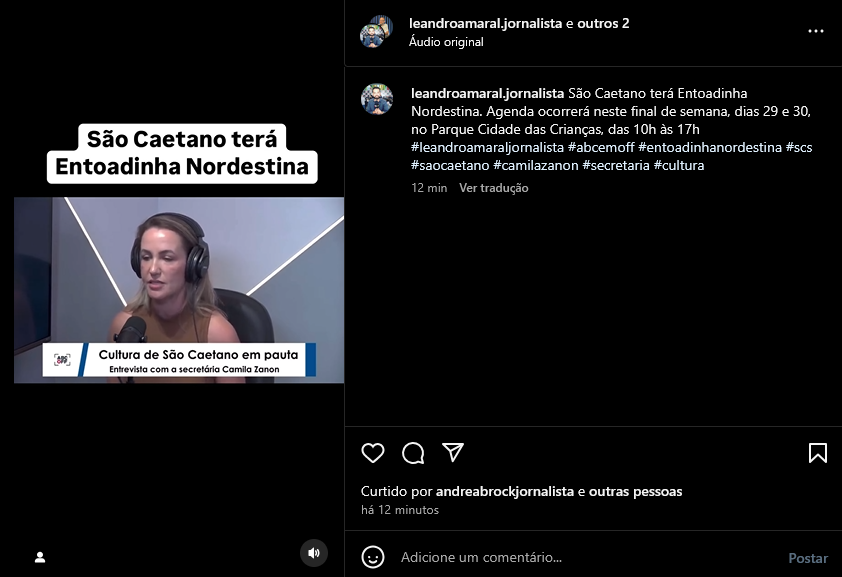Image resolution: width=842 pixels, height=577 pixels.
Task: Open hashtag #entoadinhanordestina
Action: 710,147
